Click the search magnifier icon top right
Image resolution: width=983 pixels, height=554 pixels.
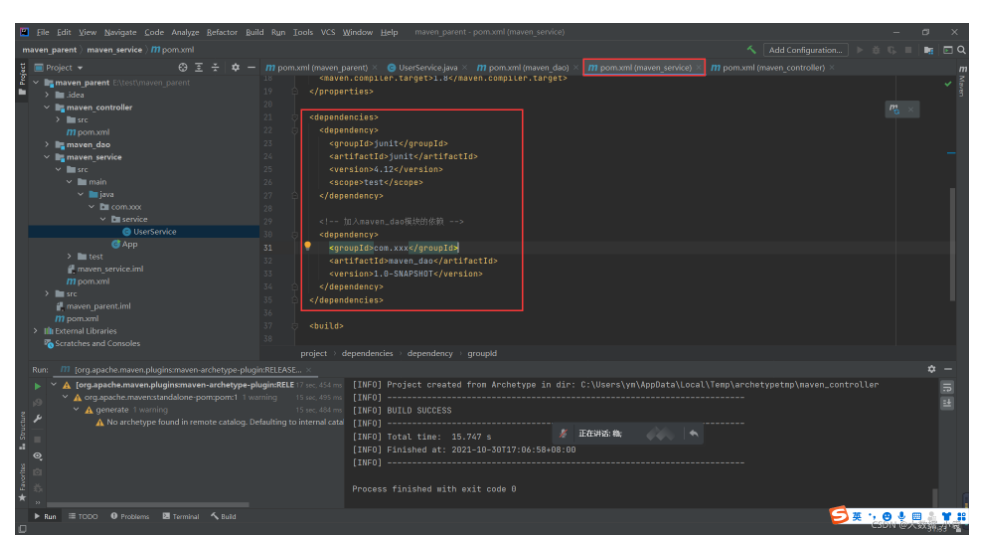962,50
